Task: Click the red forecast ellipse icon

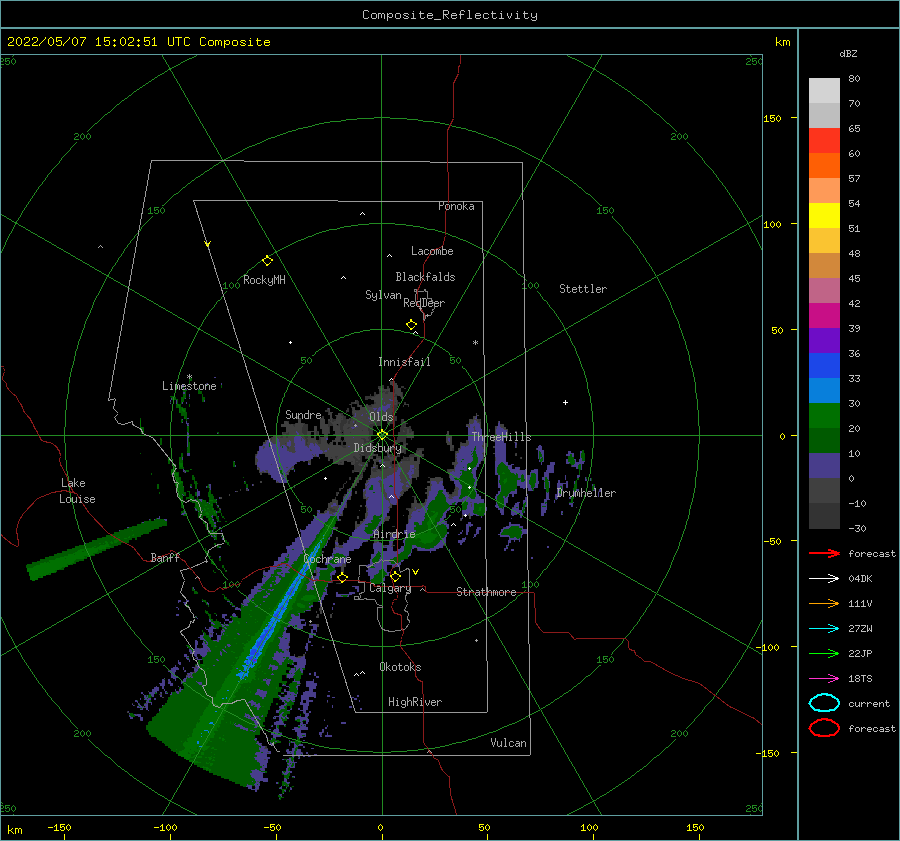Action: pos(824,728)
